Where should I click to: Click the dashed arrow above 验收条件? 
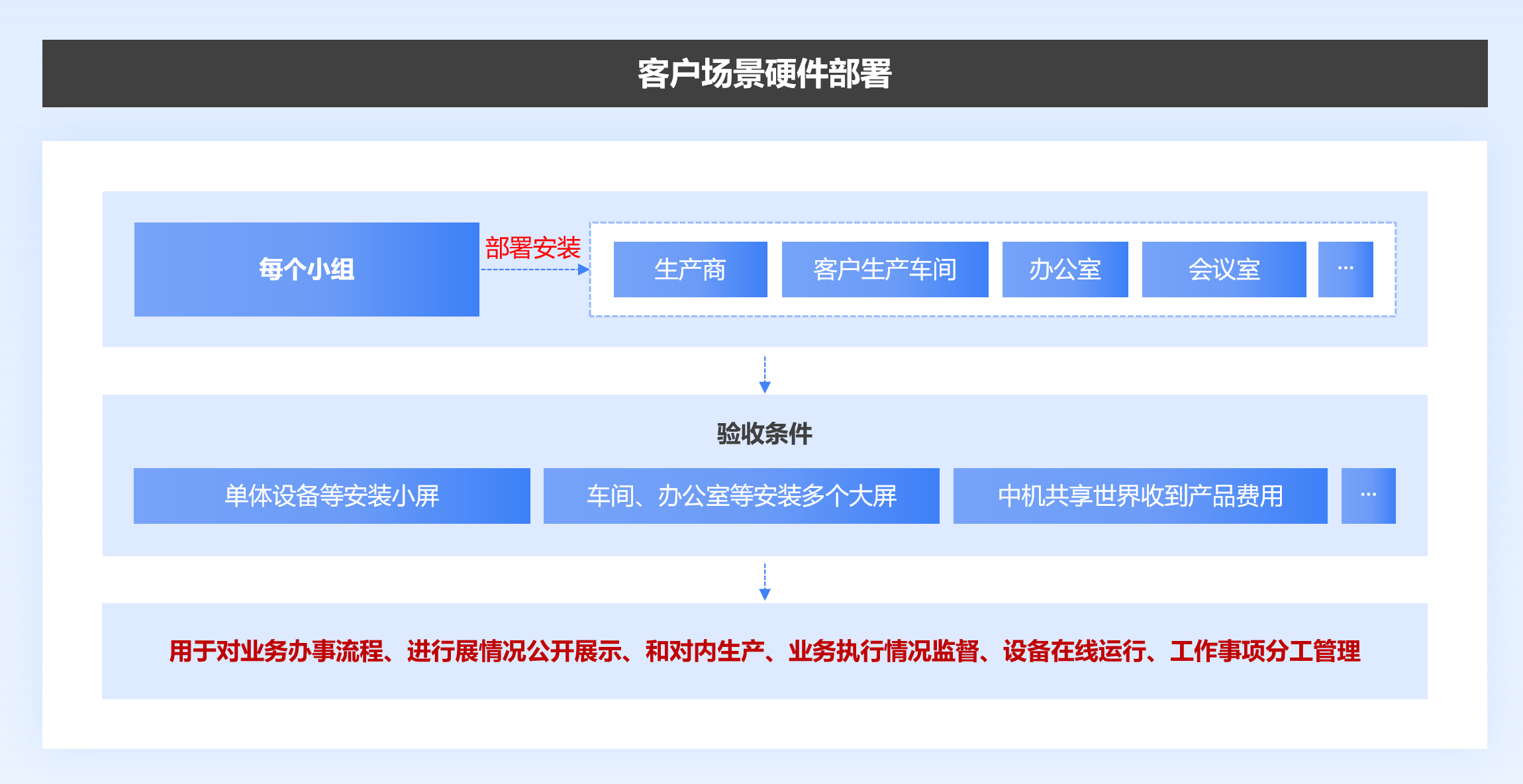765,374
